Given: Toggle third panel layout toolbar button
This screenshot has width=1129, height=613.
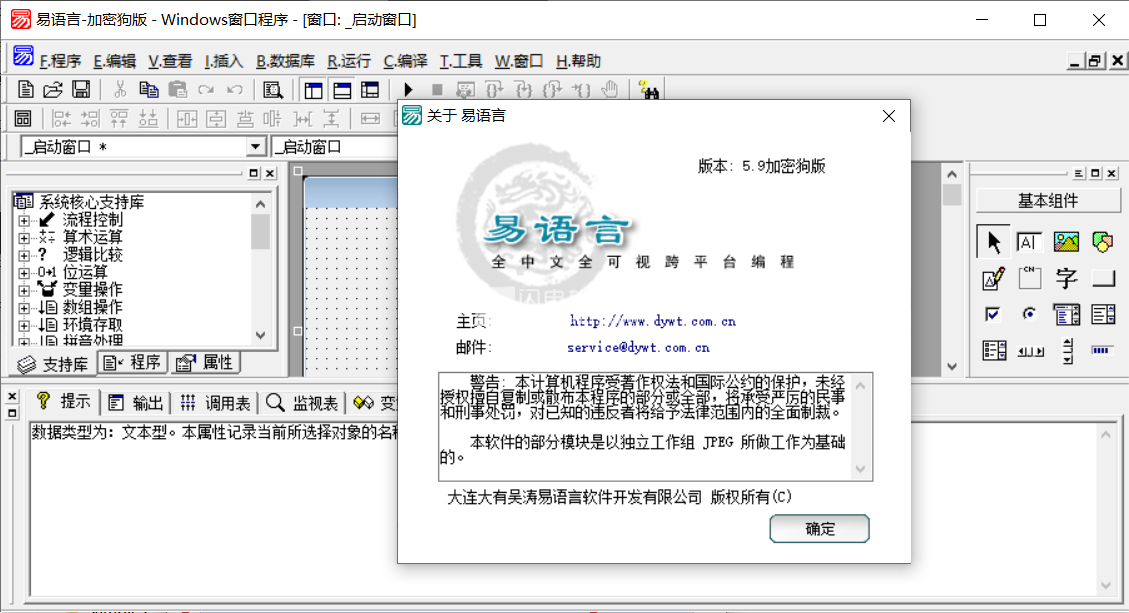Looking at the screenshot, I should [370, 89].
